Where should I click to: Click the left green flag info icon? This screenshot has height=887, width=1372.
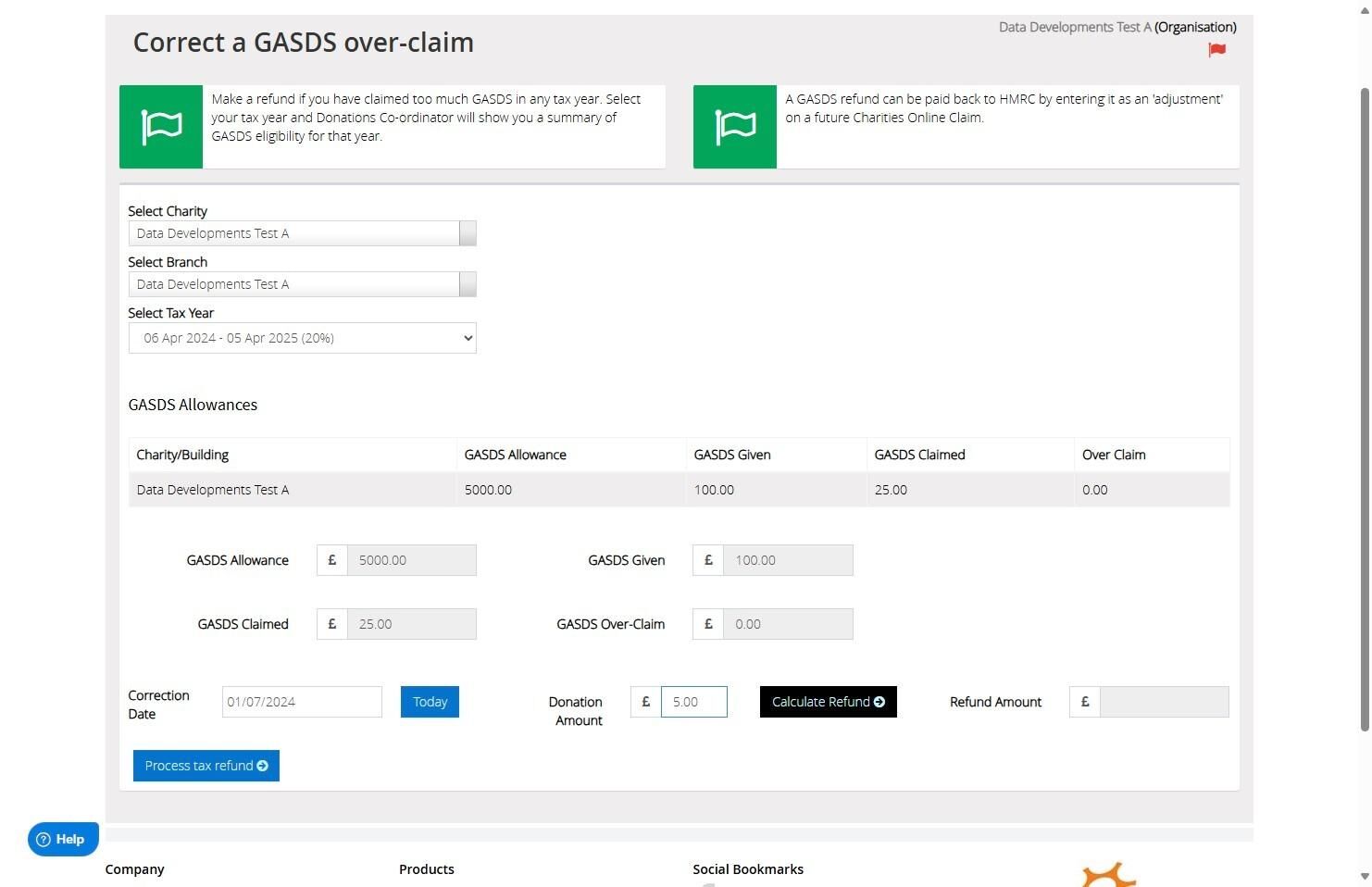[161, 127]
